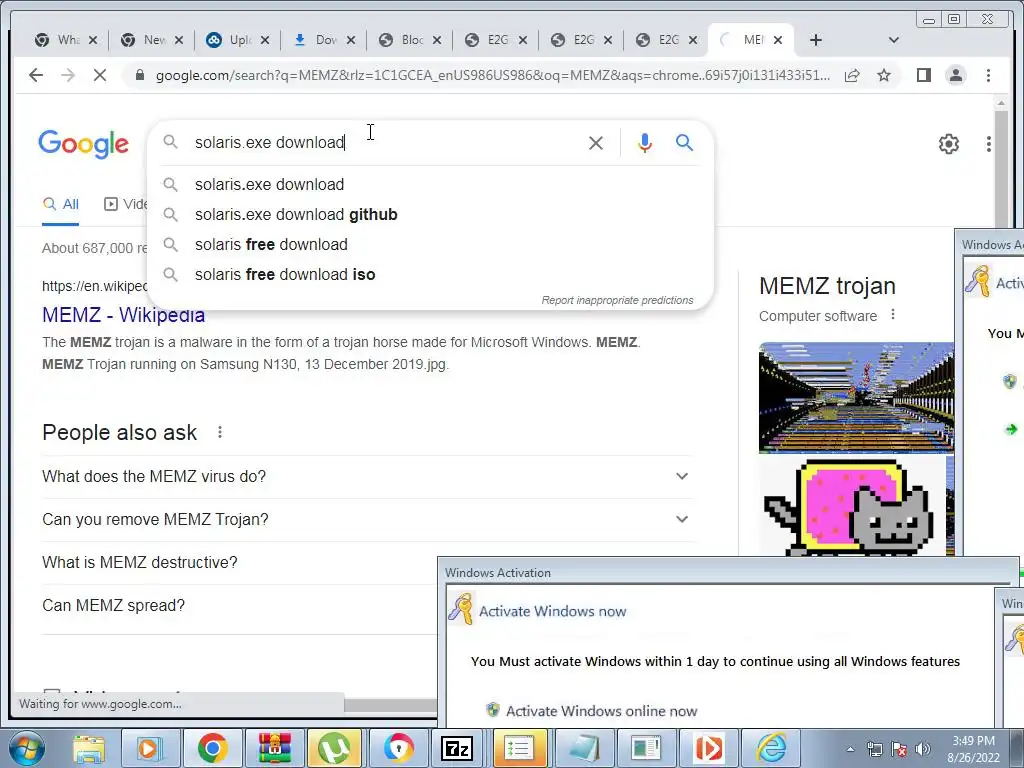Close the 'Dow' tab

point(351,40)
